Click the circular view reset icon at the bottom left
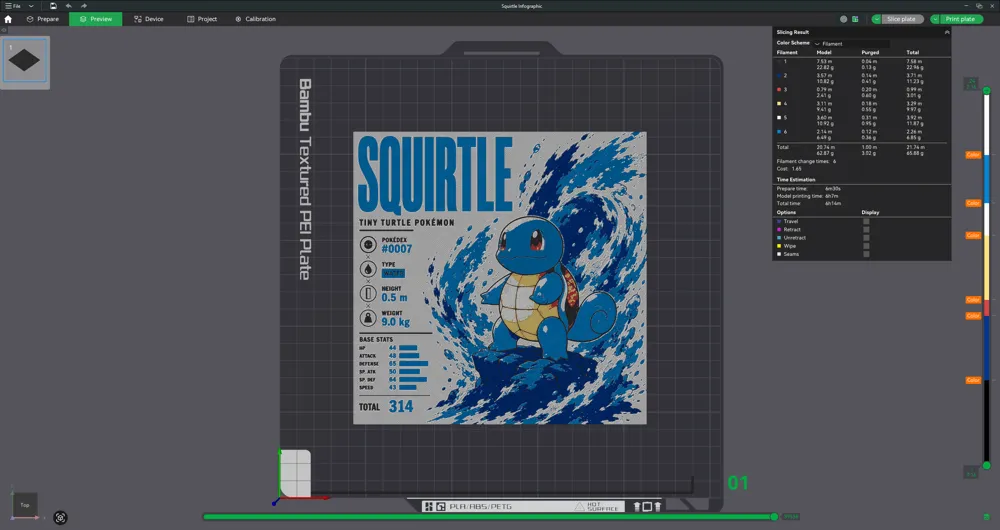Screen dimensions: 1000x530 coord(60,517)
